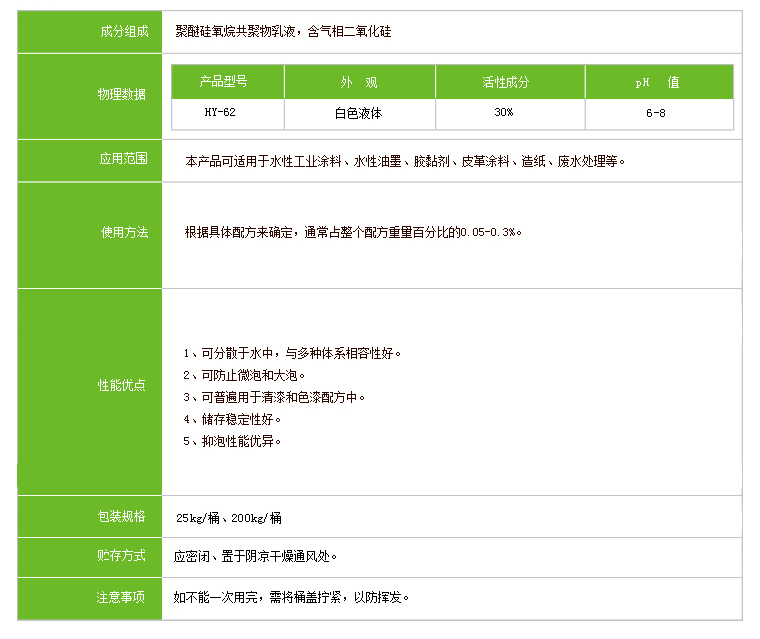Select the 活性成分 column header
Image resolution: width=760 pixels, height=639 pixels.
(x=508, y=83)
